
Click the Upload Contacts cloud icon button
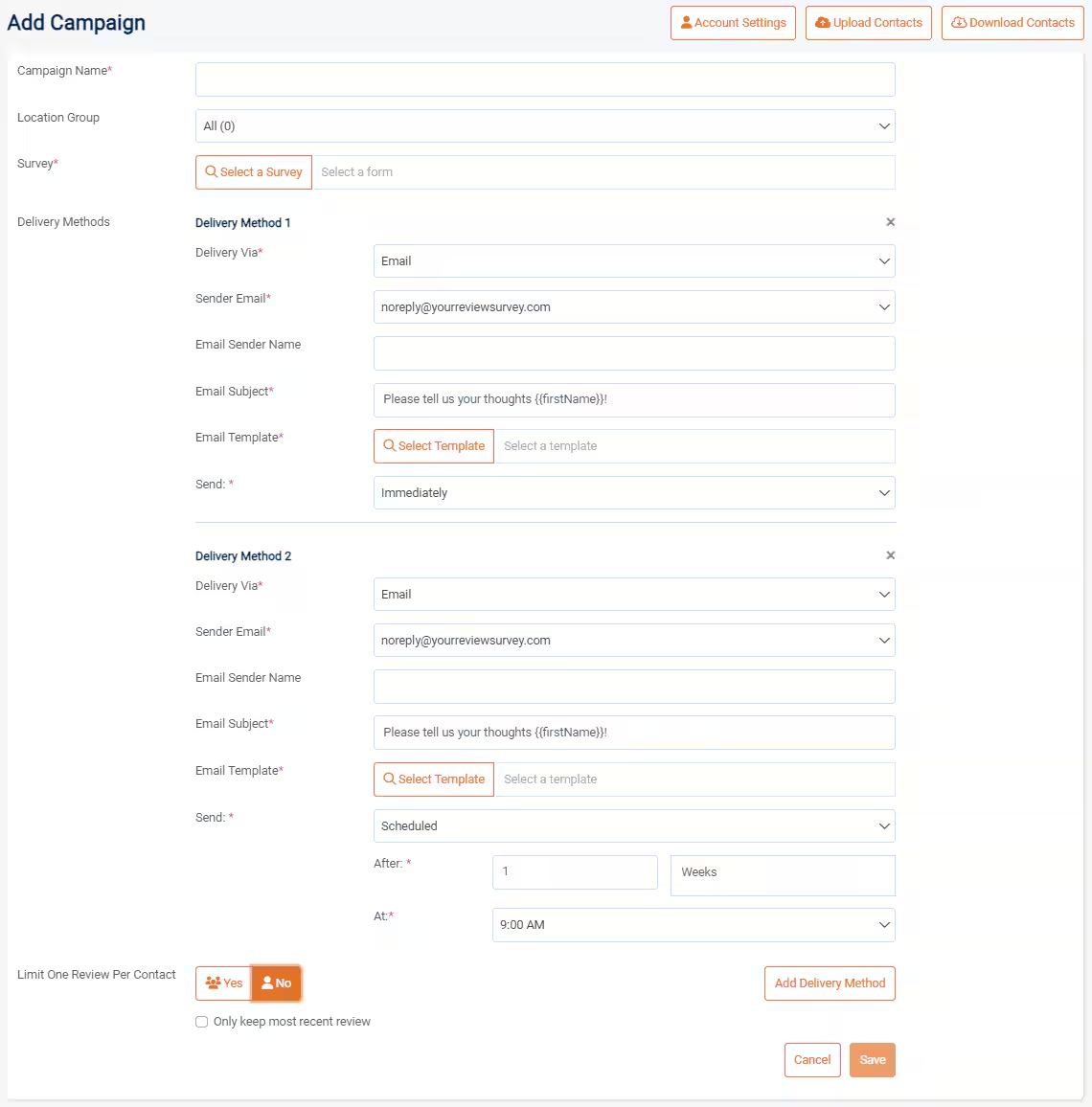click(x=868, y=23)
